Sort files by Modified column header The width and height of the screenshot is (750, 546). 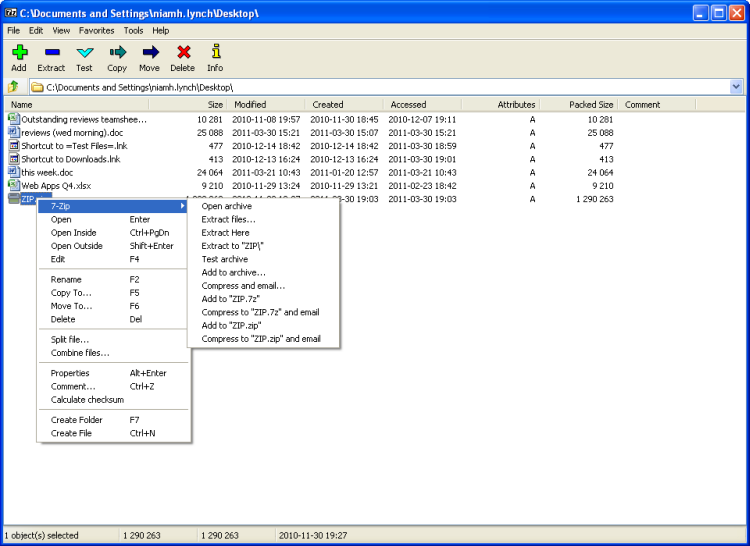[250, 104]
